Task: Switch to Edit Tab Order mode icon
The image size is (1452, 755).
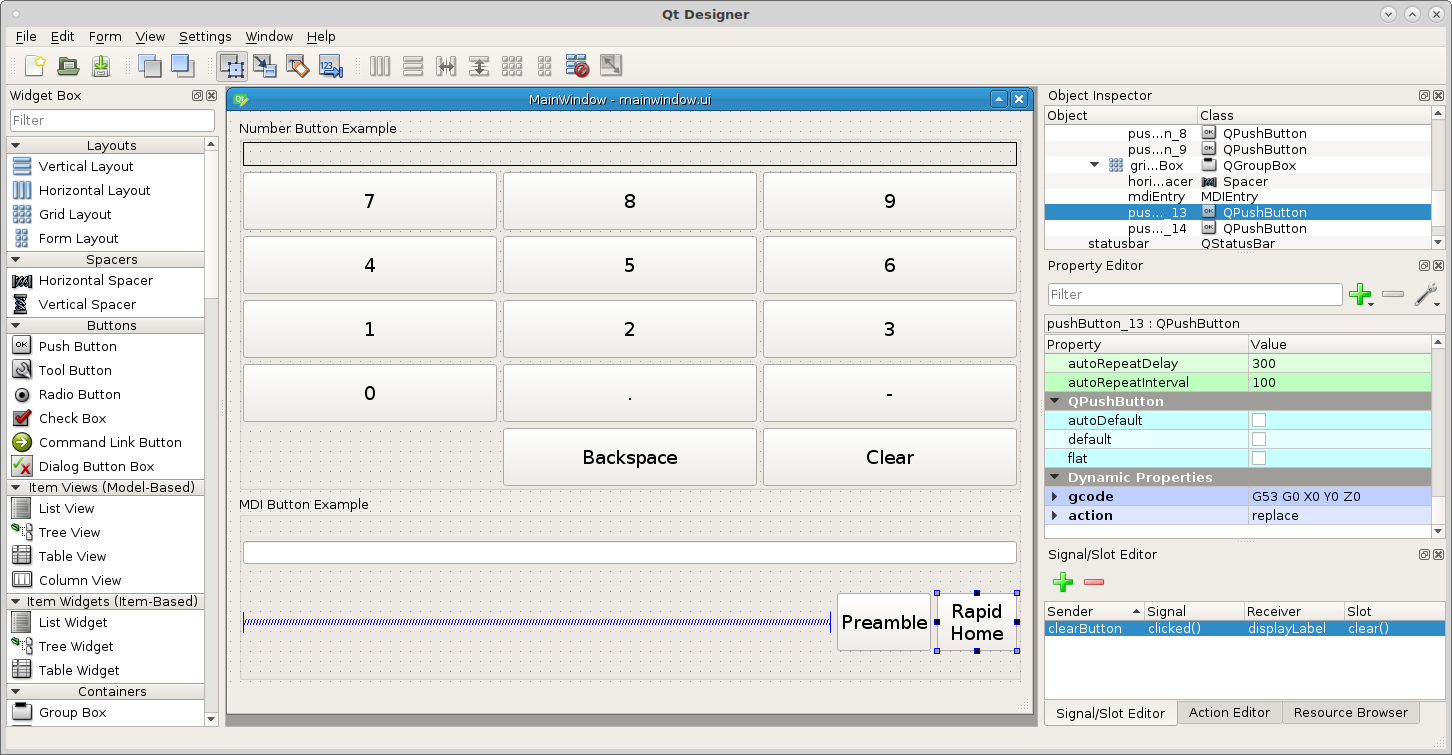Action: click(x=331, y=67)
